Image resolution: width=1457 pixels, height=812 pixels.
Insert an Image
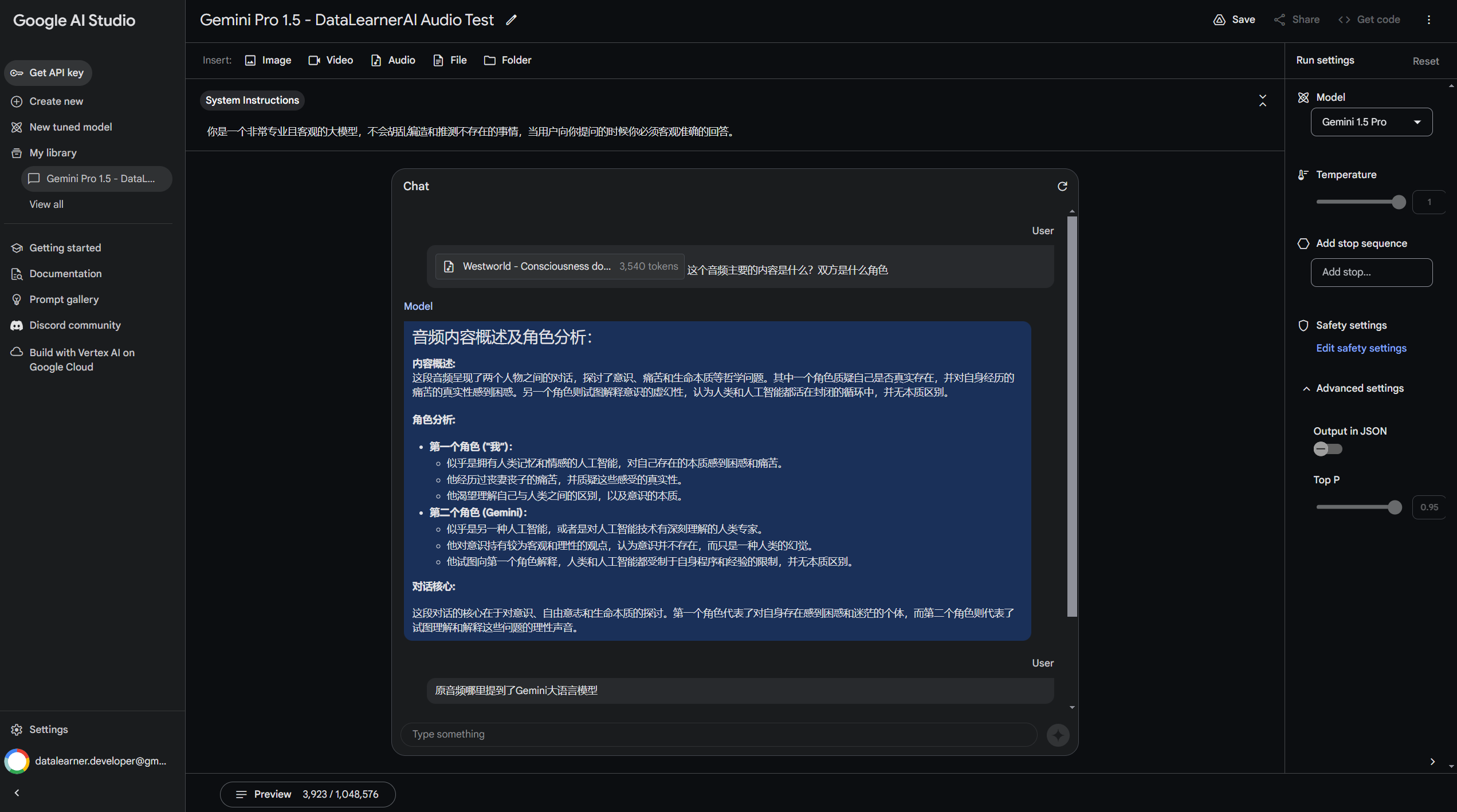click(x=268, y=60)
